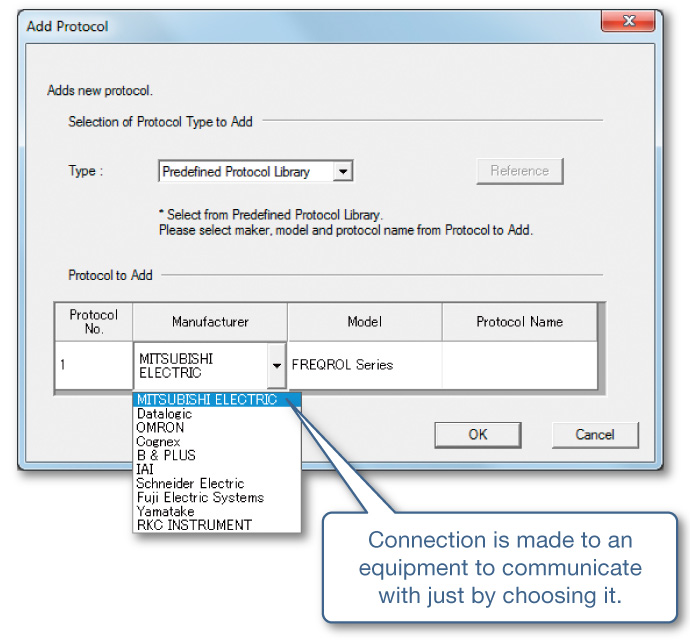The width and height of the screenshot is (690, 640).
Task: Click the FREQROL Series model cell
Action: [x=365, y=365]
